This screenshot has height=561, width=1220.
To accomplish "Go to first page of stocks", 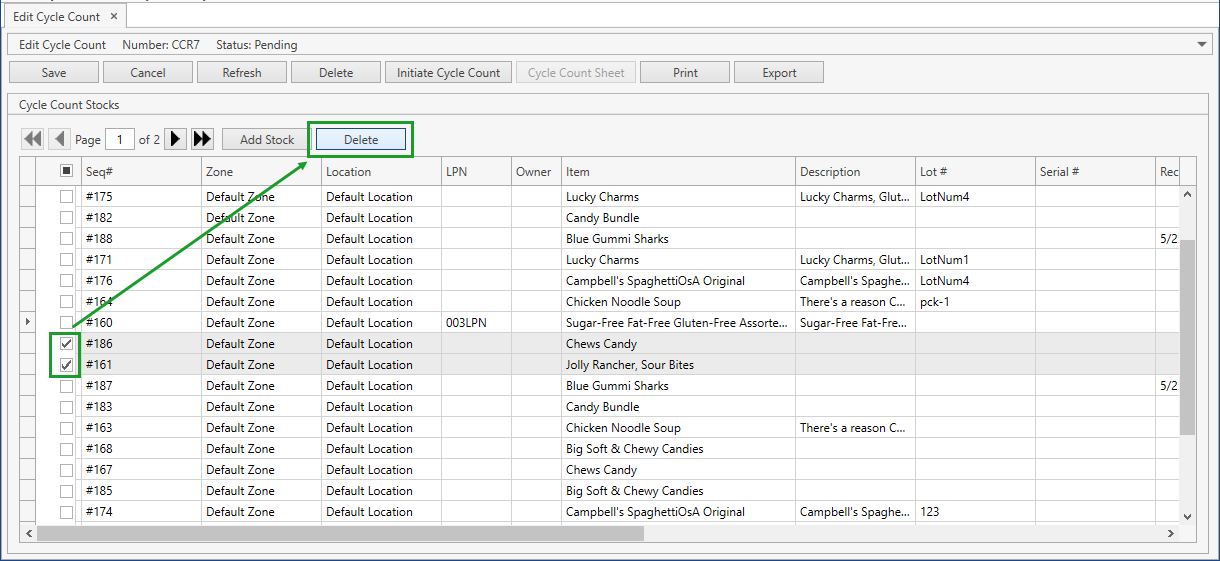I will click(32, 139).
